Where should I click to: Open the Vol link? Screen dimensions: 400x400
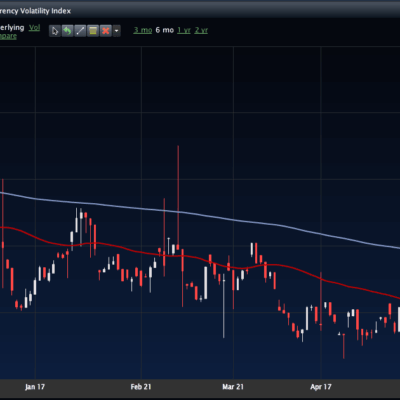tap(34, 27)
